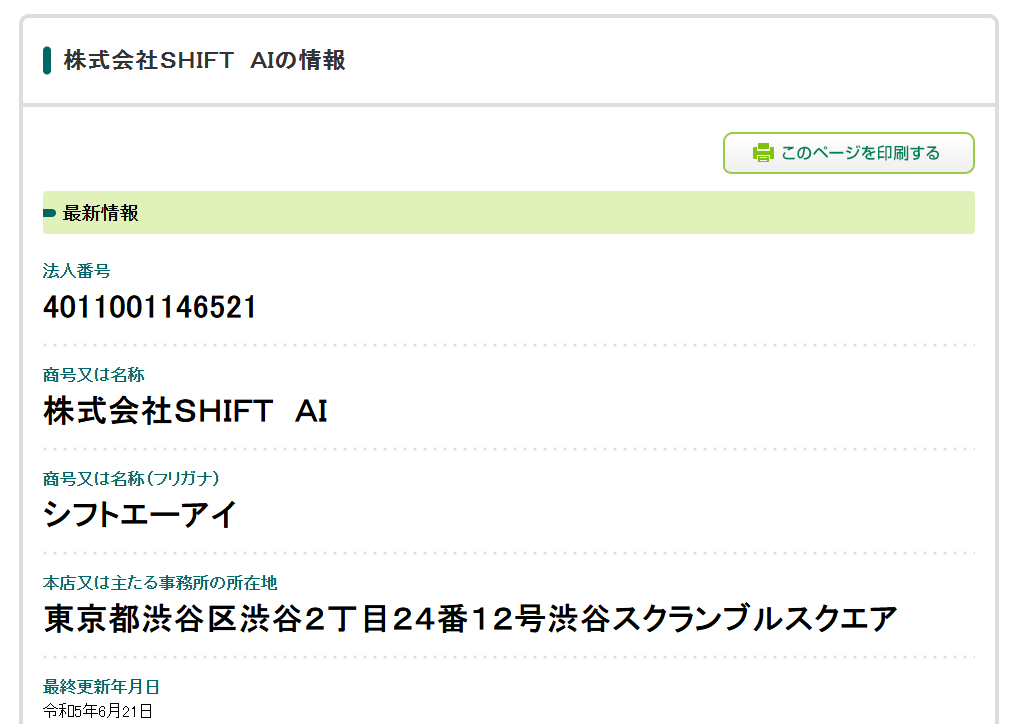Click the update date 令和5年6月21日

tap(96, 710)
